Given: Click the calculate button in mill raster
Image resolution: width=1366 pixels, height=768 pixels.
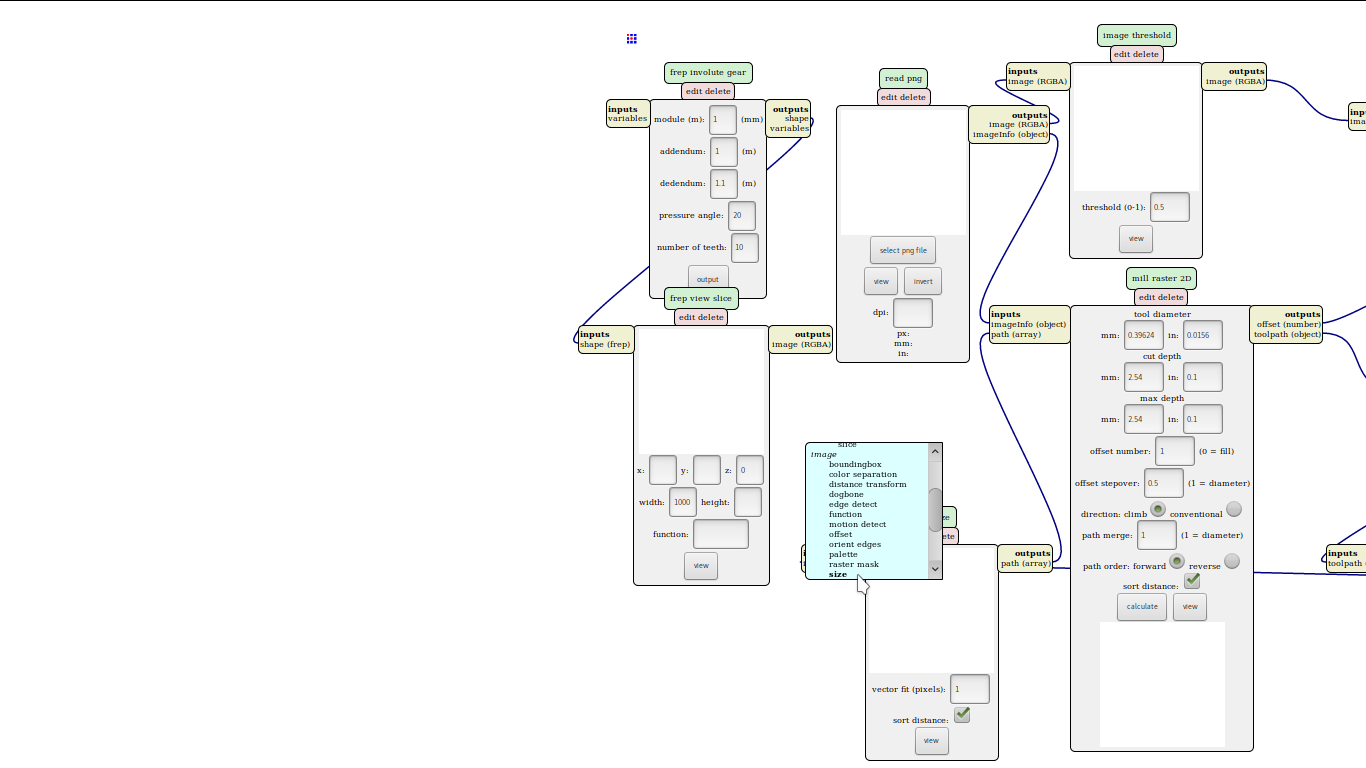Looking at the screenshot, I should [1142, 607].
